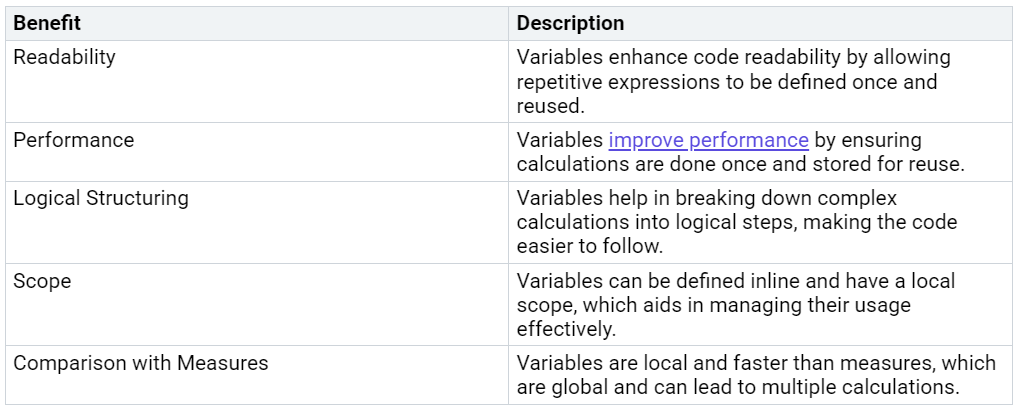
Task: Select the Readability row label
Action: tap(64, 57)
